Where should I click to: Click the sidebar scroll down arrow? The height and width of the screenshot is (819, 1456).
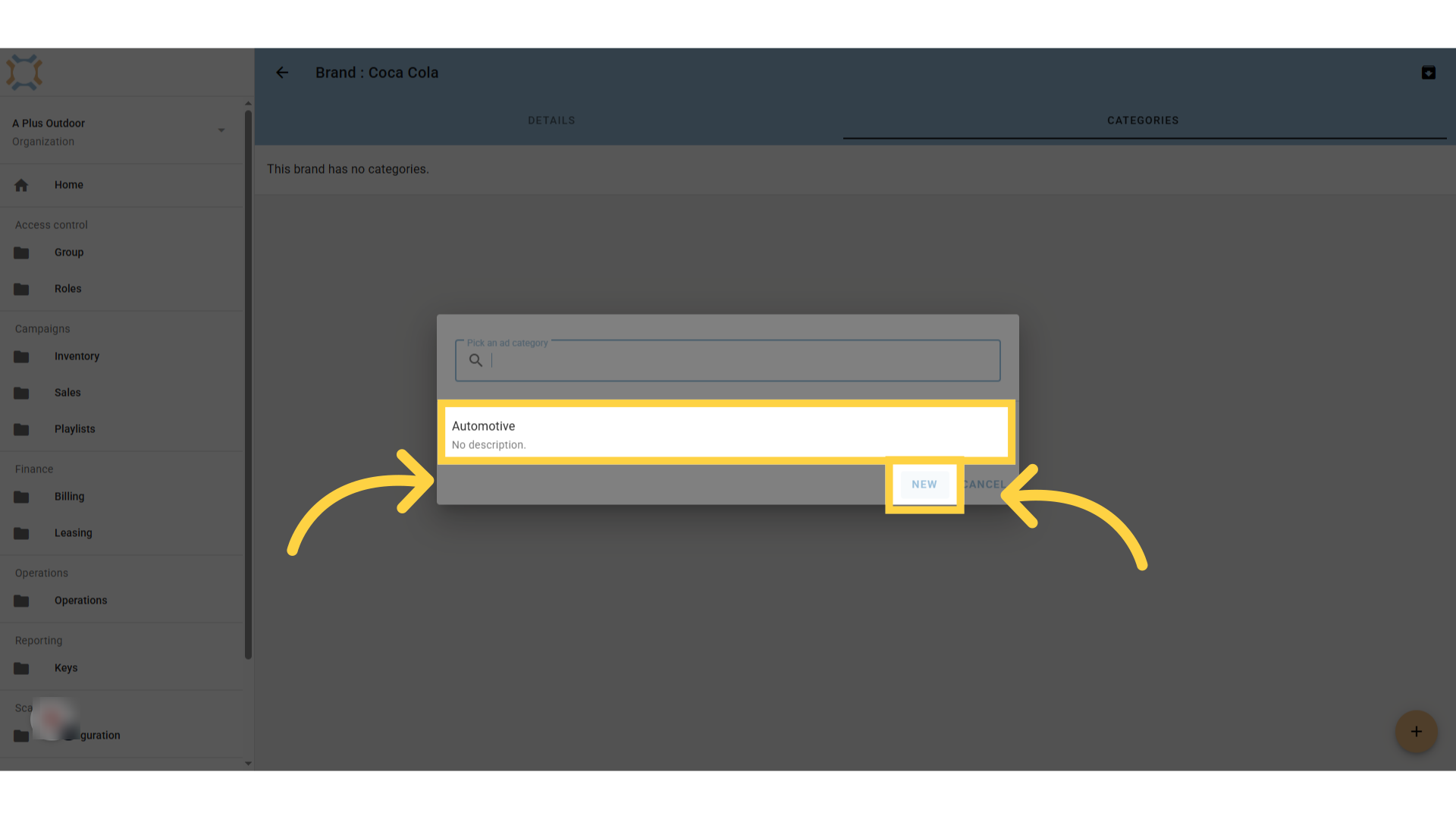tap(248, 764)
